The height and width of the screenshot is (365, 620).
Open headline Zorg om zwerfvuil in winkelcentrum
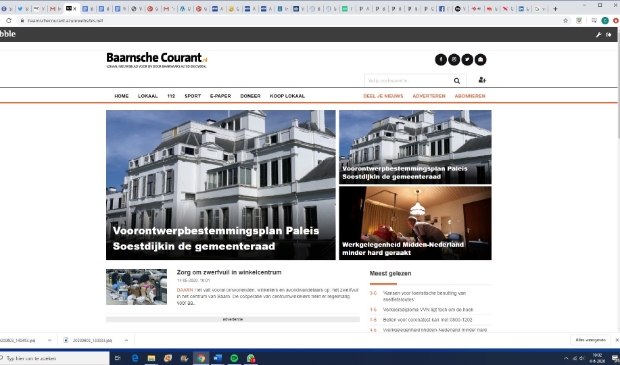(229, 272)
